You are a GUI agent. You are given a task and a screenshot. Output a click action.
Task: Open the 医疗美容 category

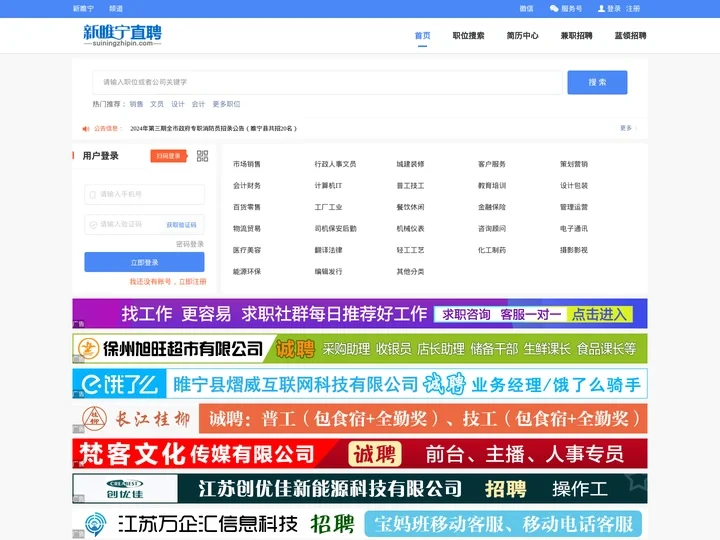[247, 250]
